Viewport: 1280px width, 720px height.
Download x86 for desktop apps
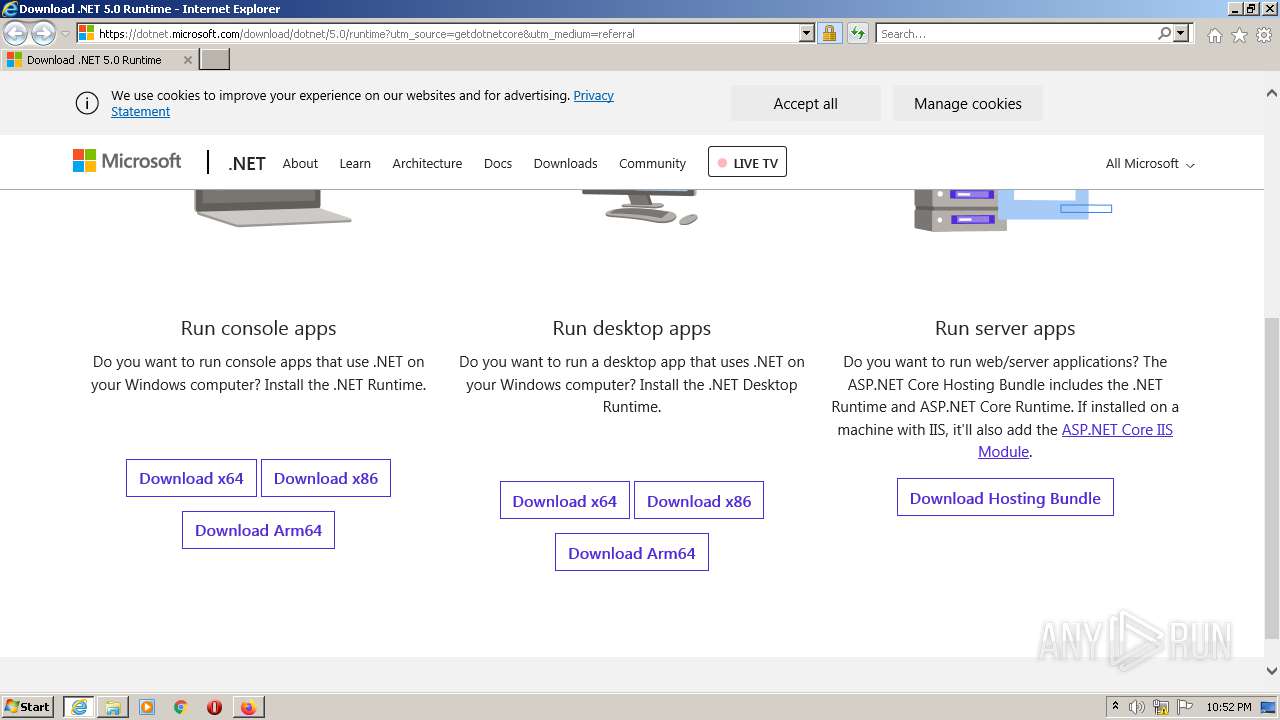699,501
